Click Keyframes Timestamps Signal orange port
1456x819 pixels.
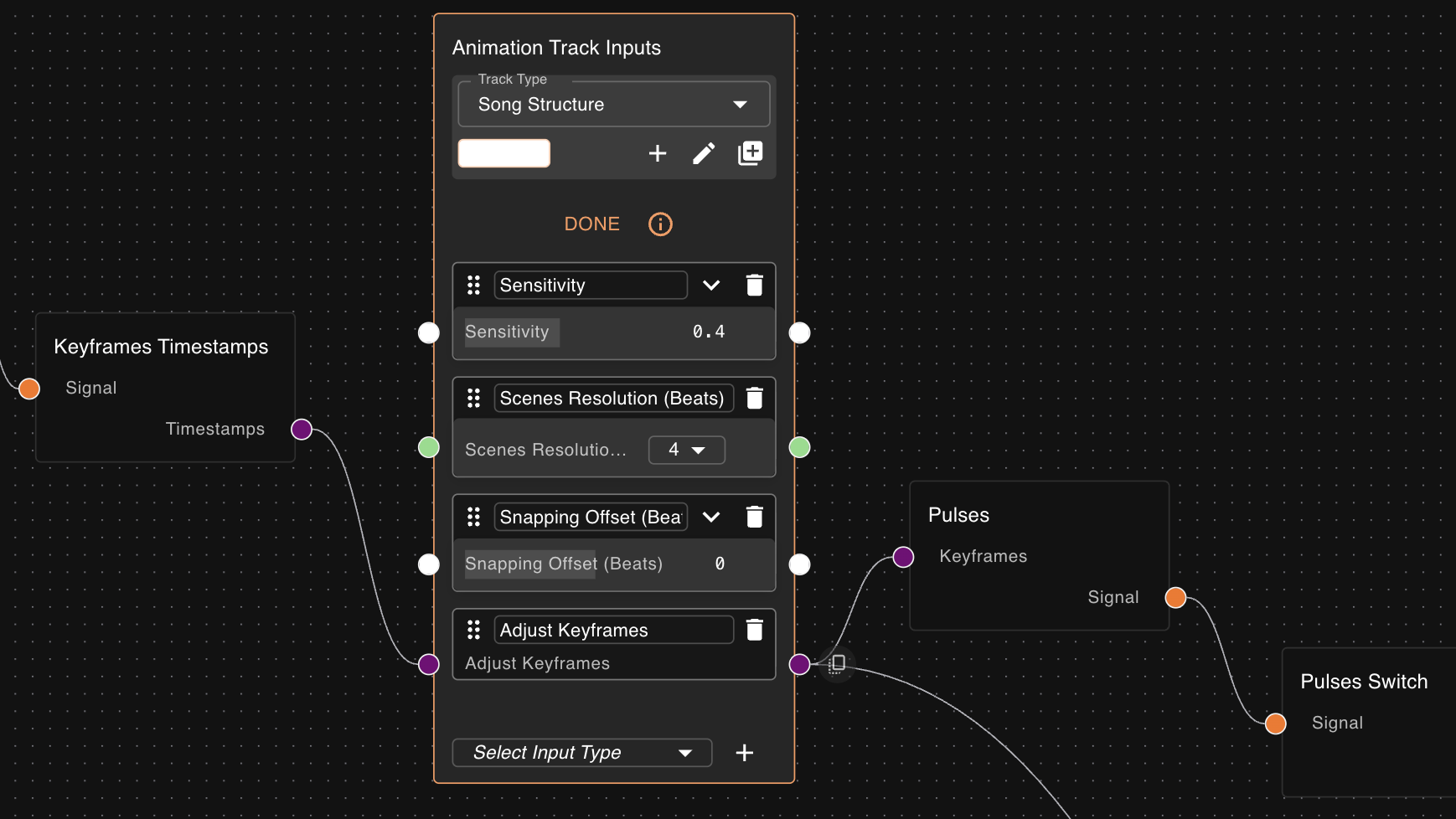click(29, 389)
